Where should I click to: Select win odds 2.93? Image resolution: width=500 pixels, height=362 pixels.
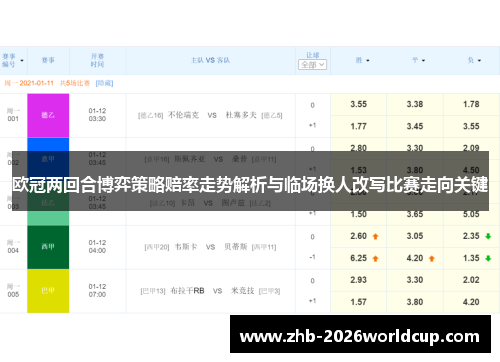pos(359,280)
